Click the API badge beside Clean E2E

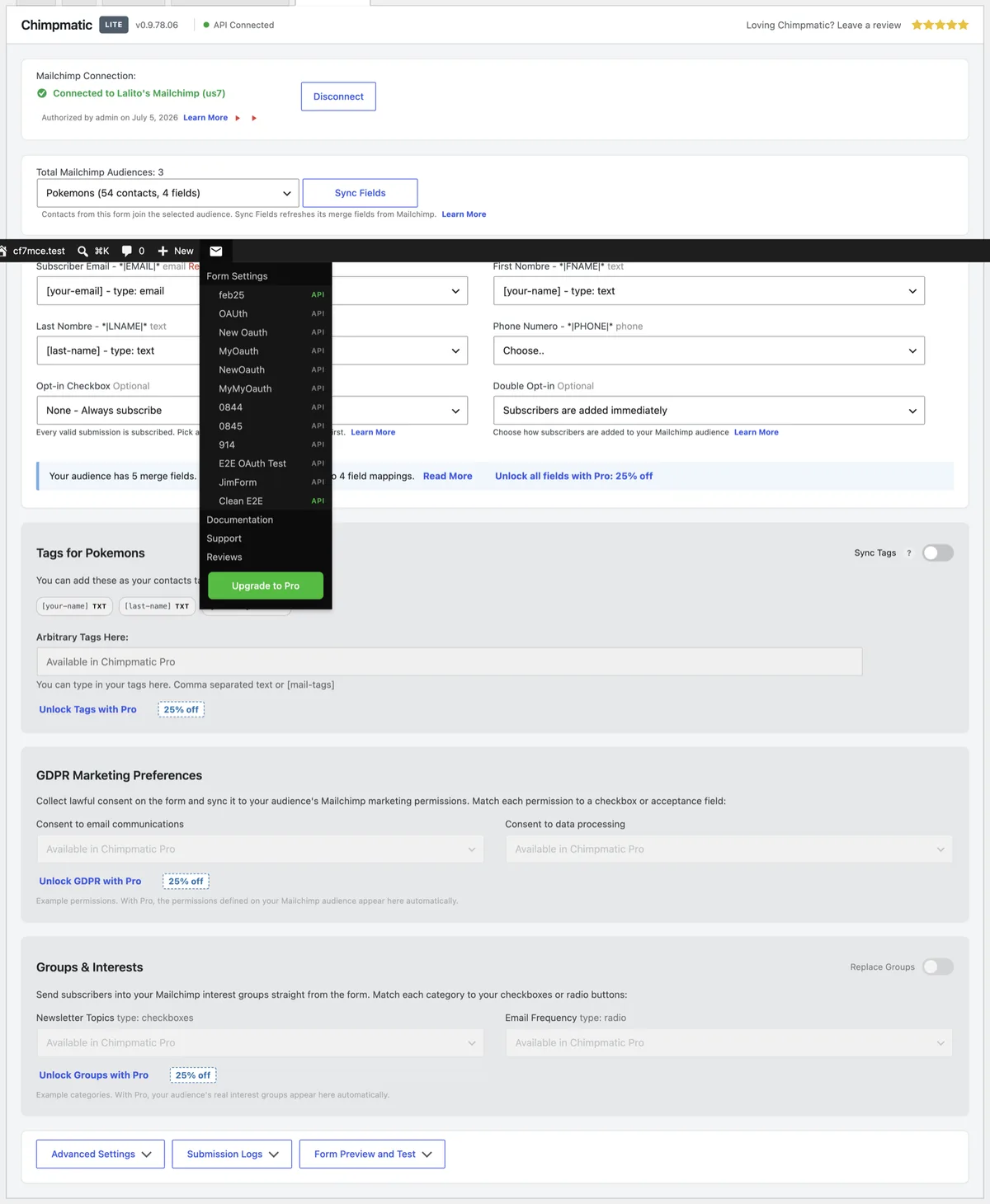coord(318,501)
